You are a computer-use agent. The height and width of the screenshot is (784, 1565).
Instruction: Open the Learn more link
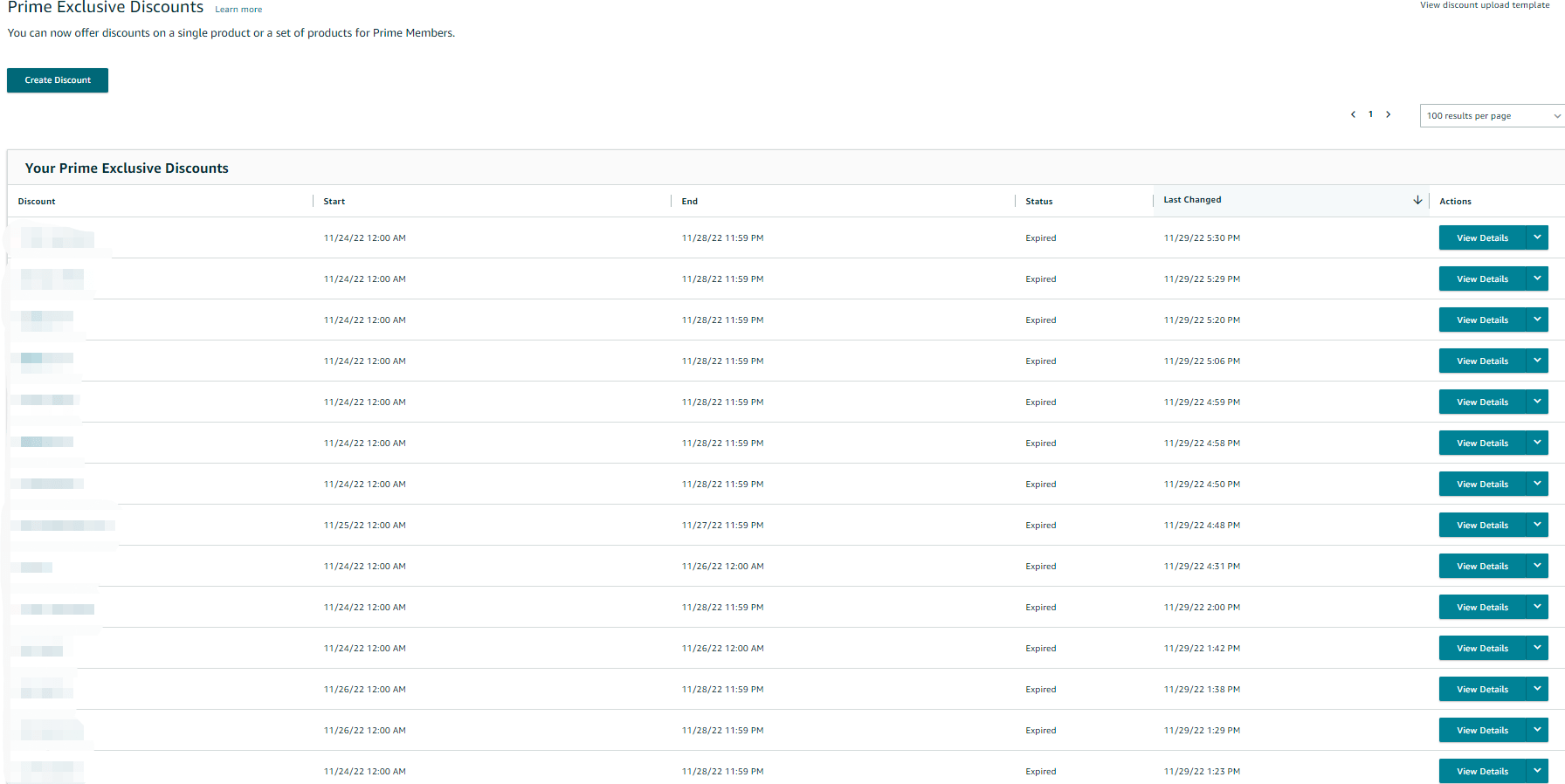pos(238,10)
